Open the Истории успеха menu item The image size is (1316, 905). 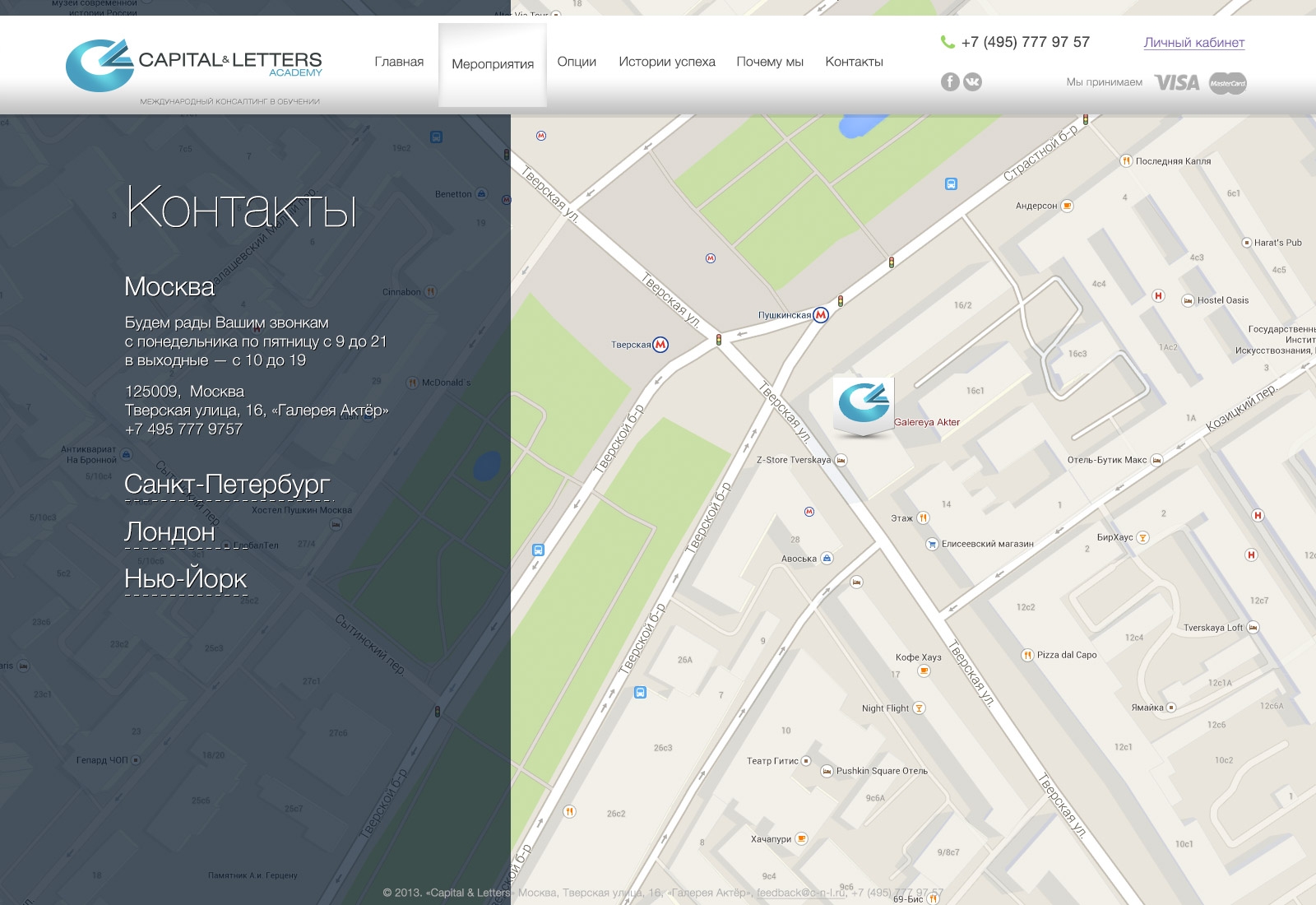[667, 62]
